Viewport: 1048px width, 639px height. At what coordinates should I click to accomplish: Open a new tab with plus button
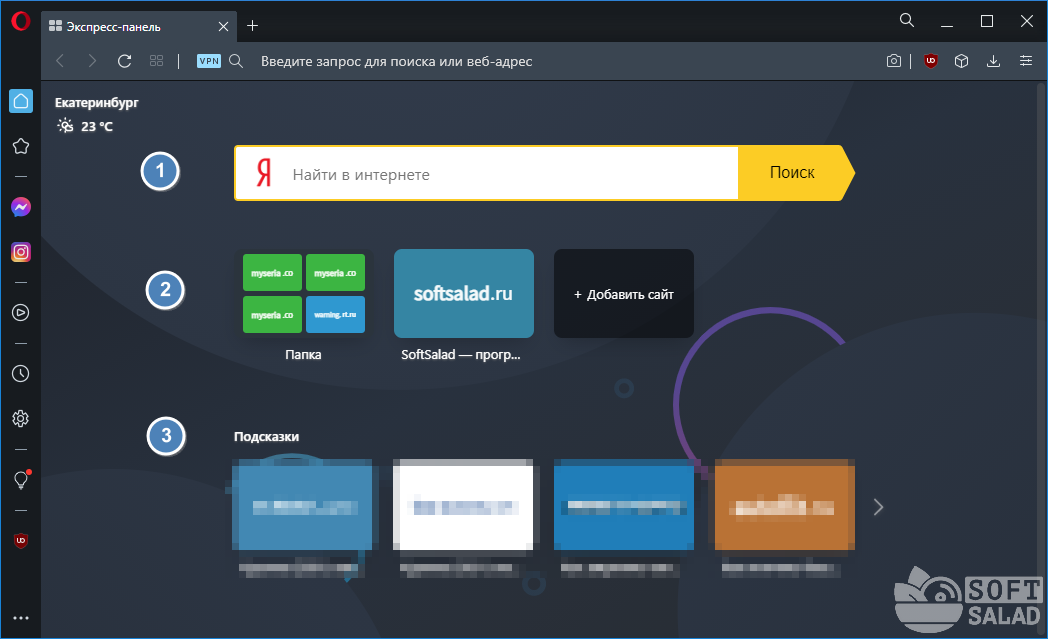pyautogui.click(x=252, y=25)
